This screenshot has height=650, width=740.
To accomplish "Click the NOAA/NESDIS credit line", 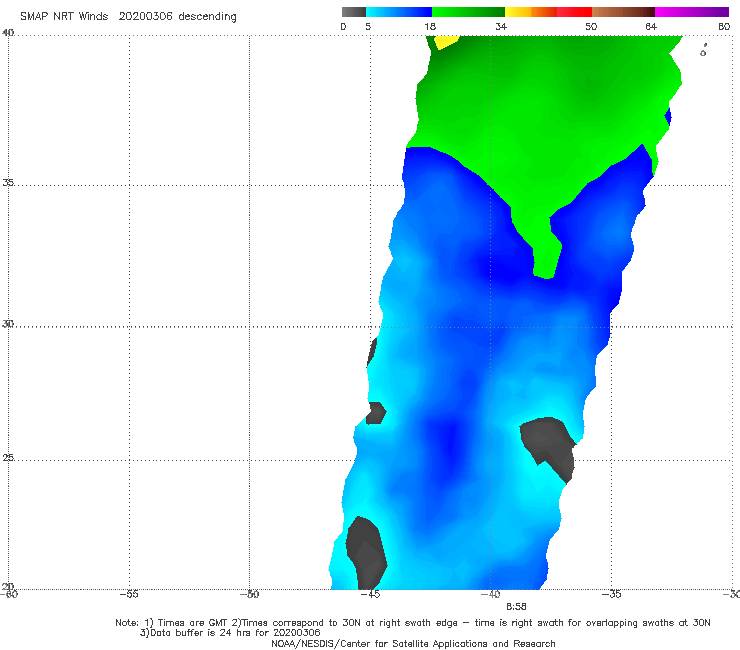I will pyautogui.click(x=413, y=644).
